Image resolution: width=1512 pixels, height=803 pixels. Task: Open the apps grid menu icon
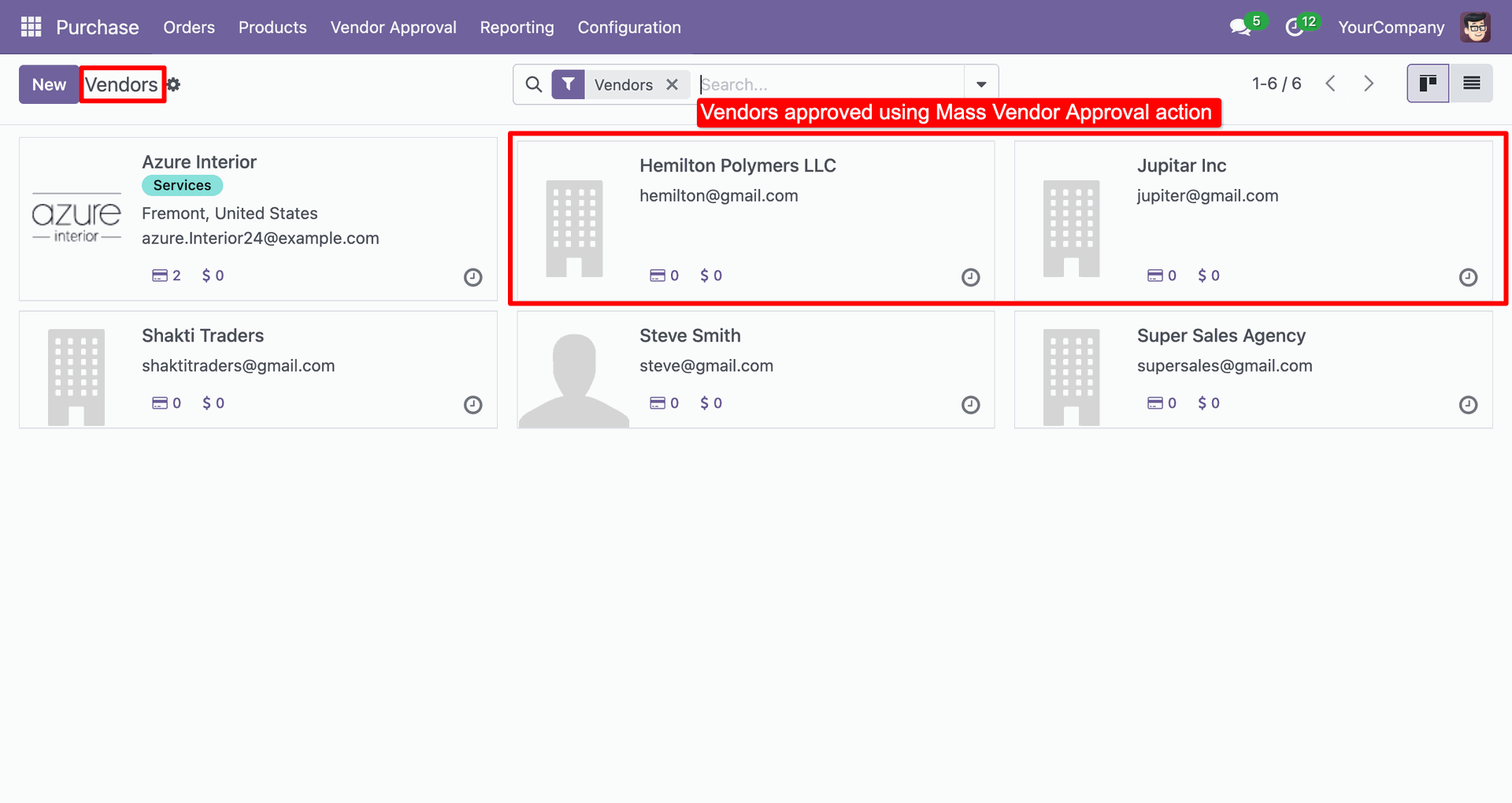pos(31,27)
